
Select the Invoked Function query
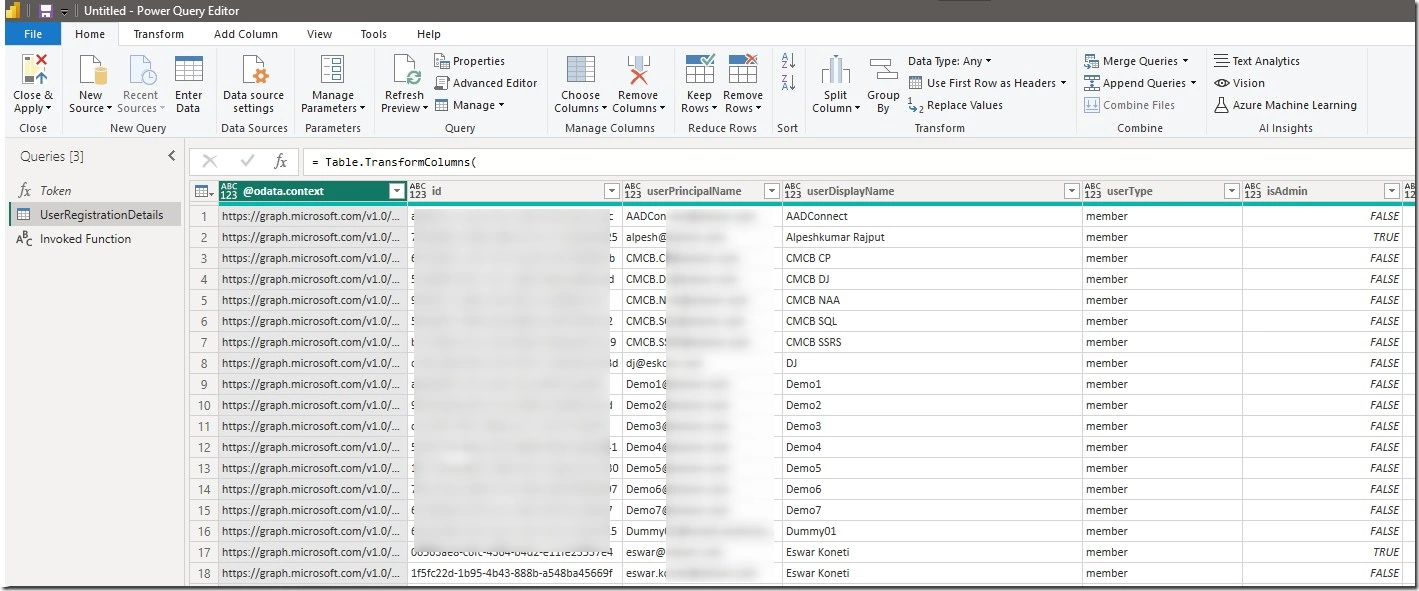[85, 239]
